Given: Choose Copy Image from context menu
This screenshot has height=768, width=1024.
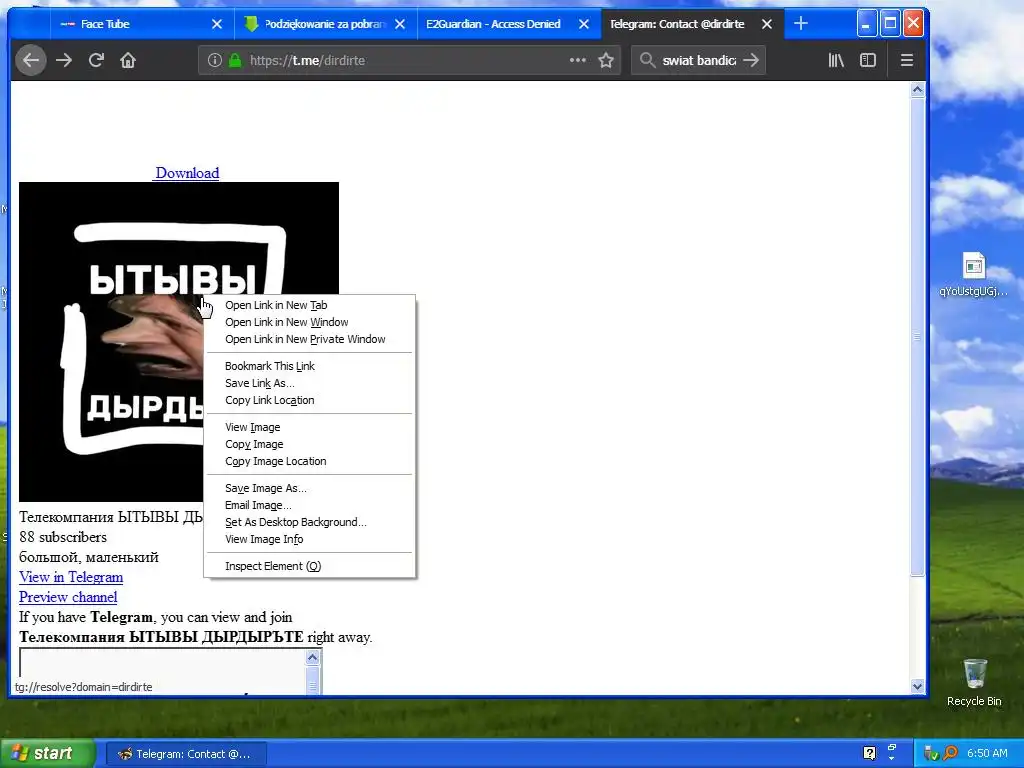Looking at the screenshot, I should coord(310,443).
